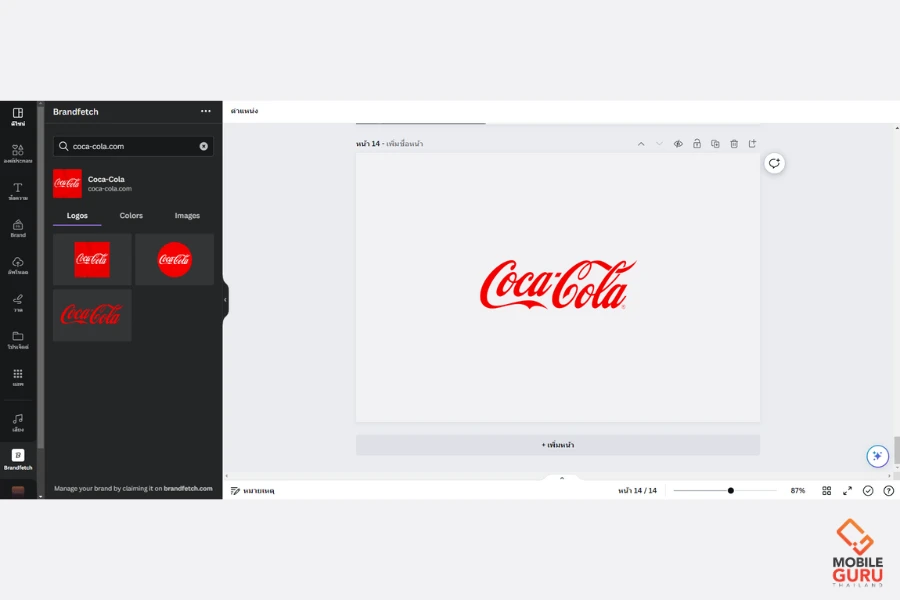This screenshot has height=600, width=900.
Task: Open the brandfetch.com claim link
Action: [188, 489]
